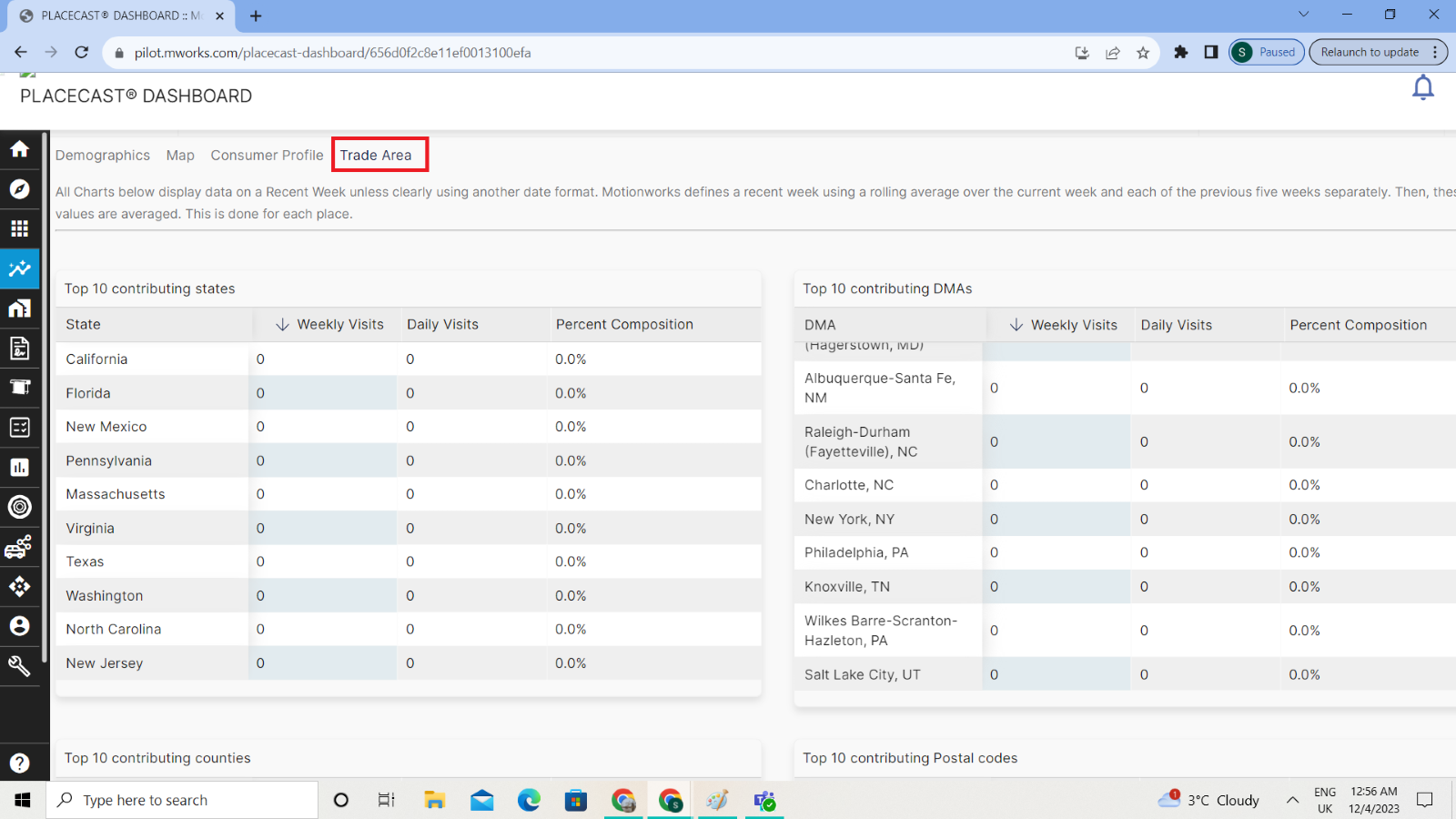The width and height of the screenshot is (1456, 819).
Task: Open a new browser tab
Action: 256,15
